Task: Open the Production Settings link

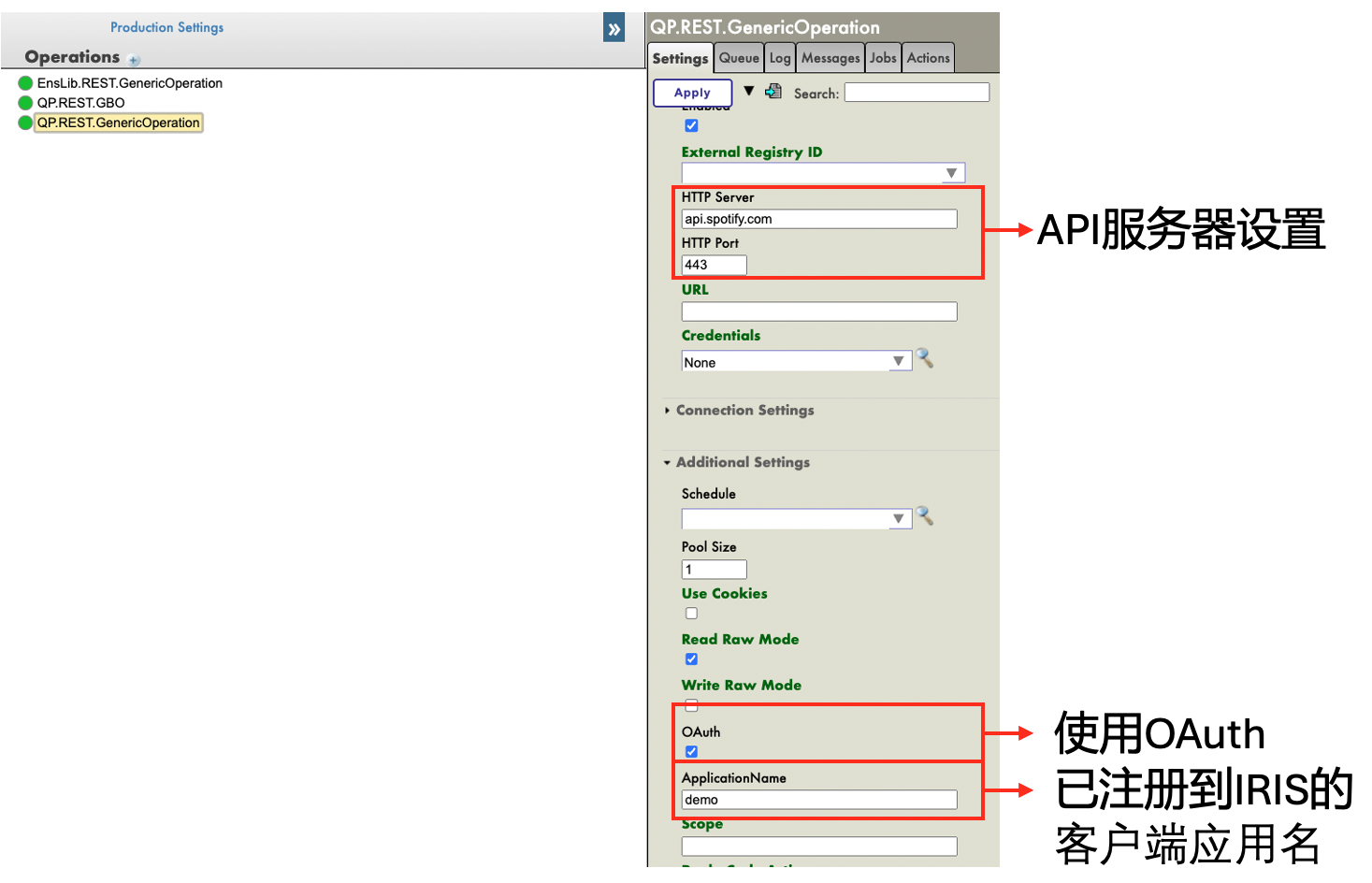Action: pos(166,28)
